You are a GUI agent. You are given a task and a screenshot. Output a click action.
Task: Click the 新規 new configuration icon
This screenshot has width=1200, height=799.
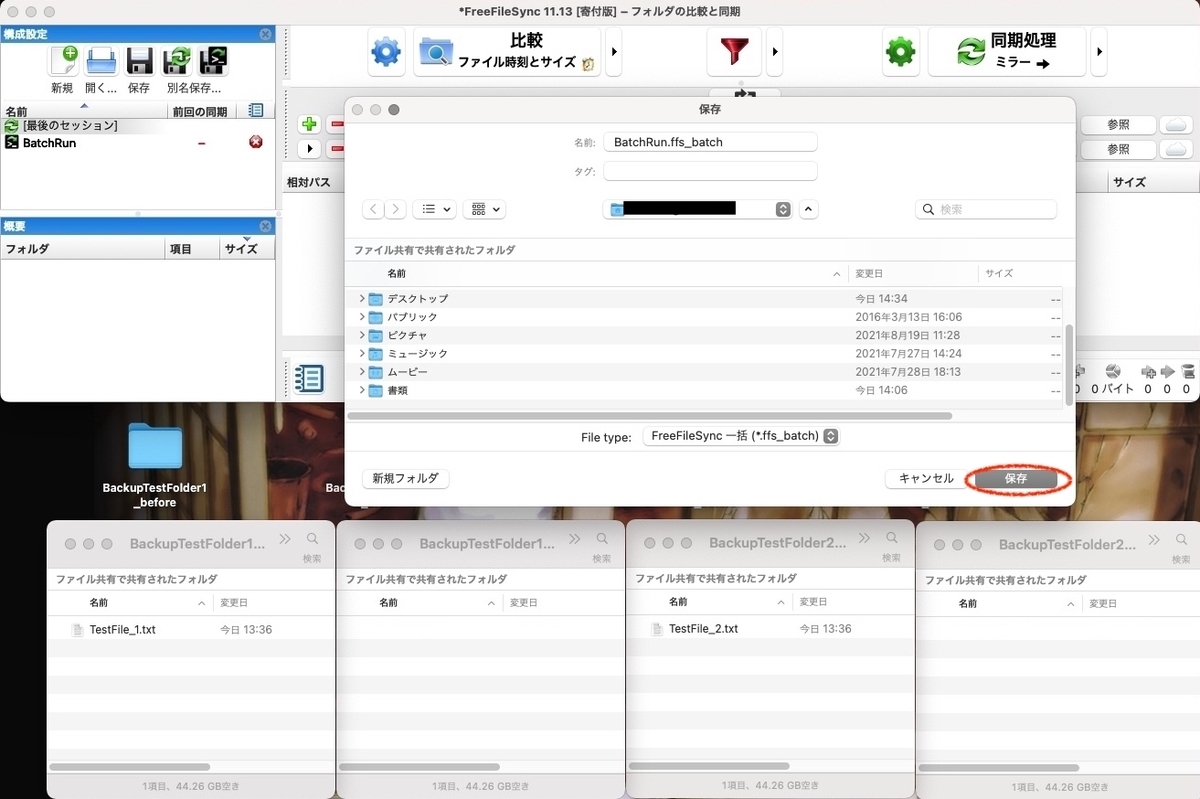(x=62, y=60)
